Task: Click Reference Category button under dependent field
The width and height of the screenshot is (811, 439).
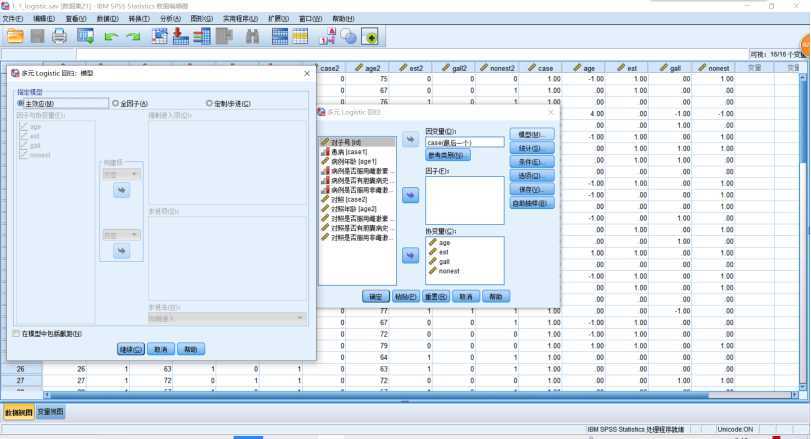Action: tap(448, 155)
